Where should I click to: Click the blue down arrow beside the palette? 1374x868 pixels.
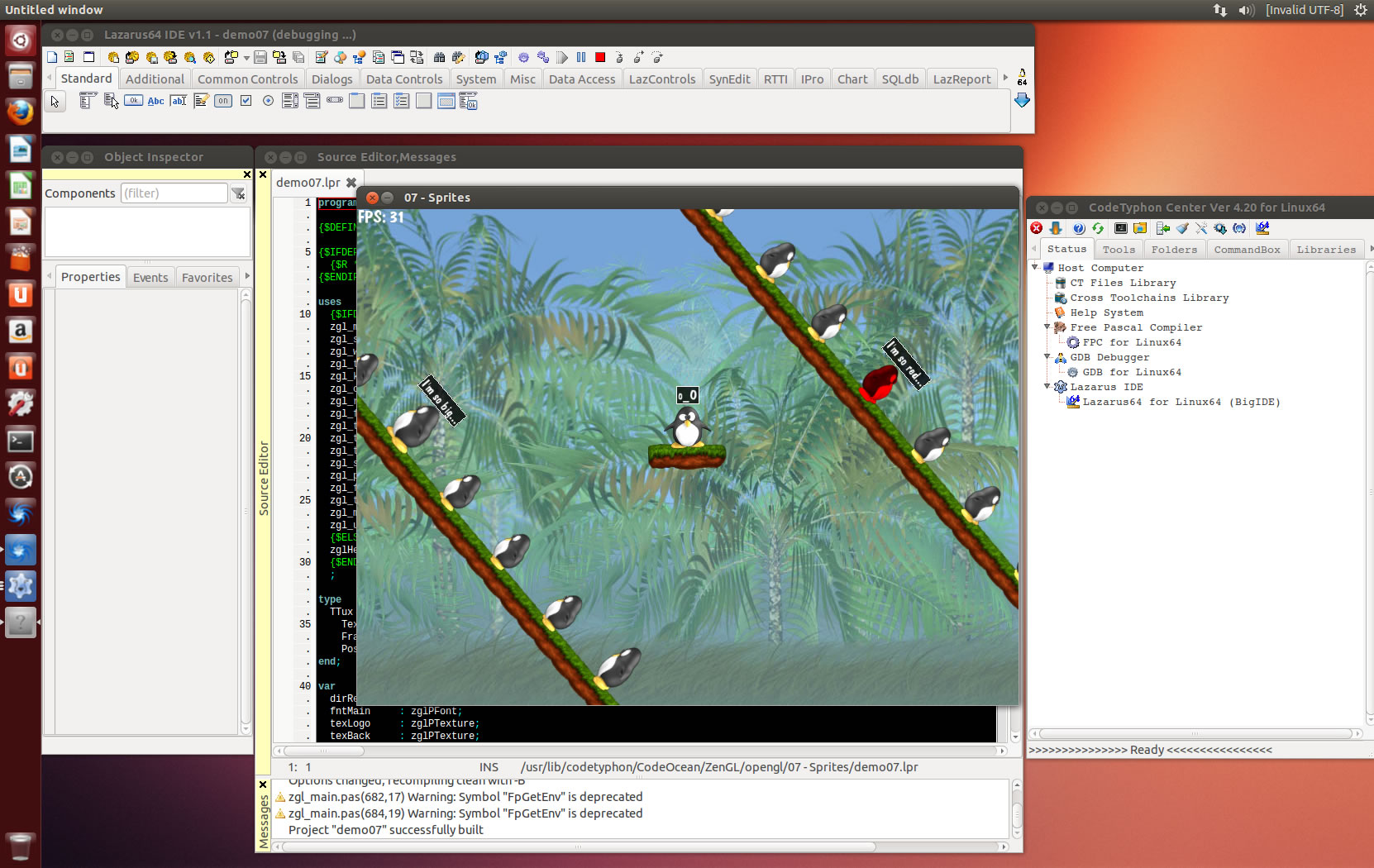[x=1022, y=100]
